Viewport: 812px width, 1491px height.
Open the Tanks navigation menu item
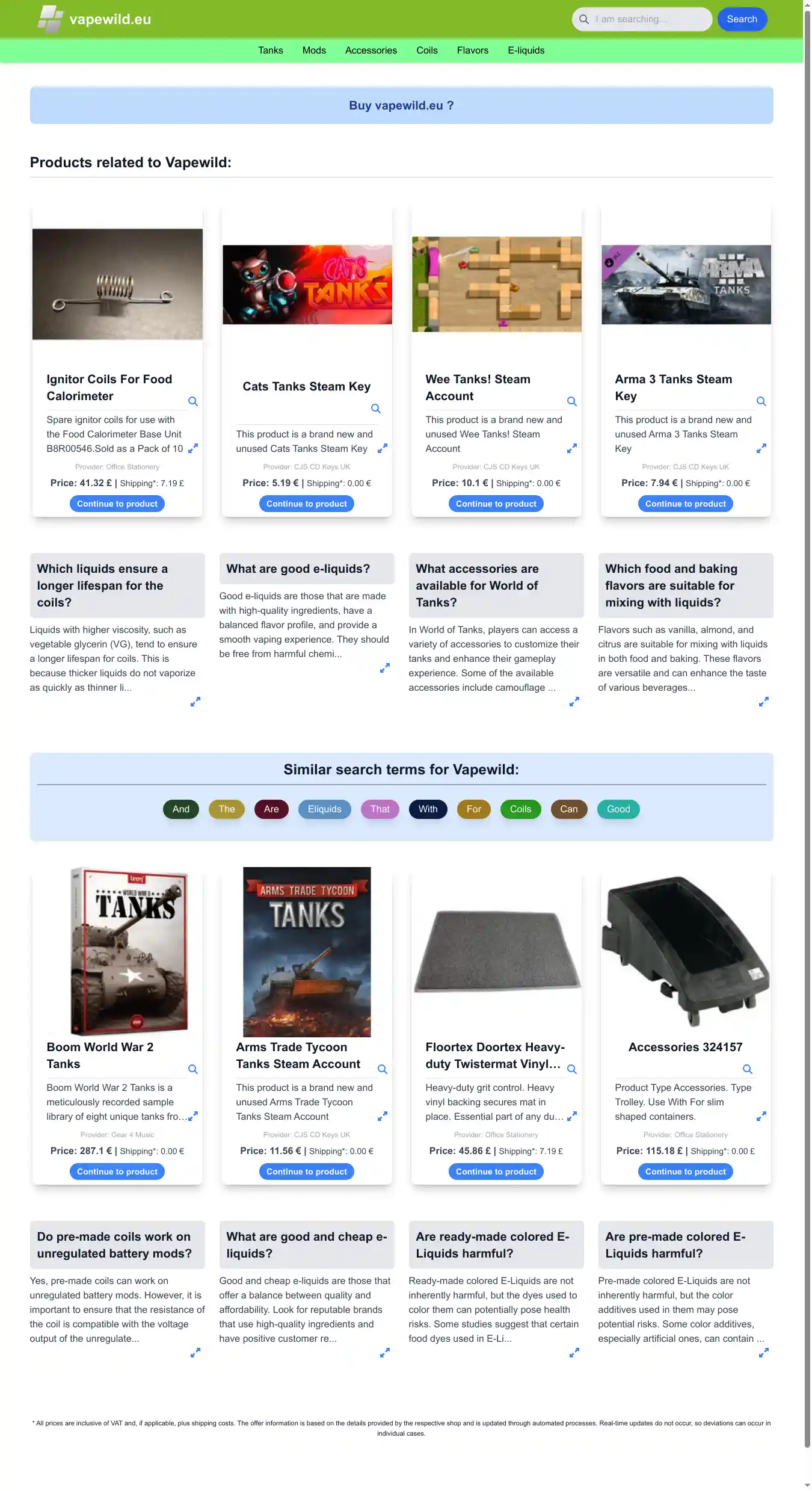271,51
